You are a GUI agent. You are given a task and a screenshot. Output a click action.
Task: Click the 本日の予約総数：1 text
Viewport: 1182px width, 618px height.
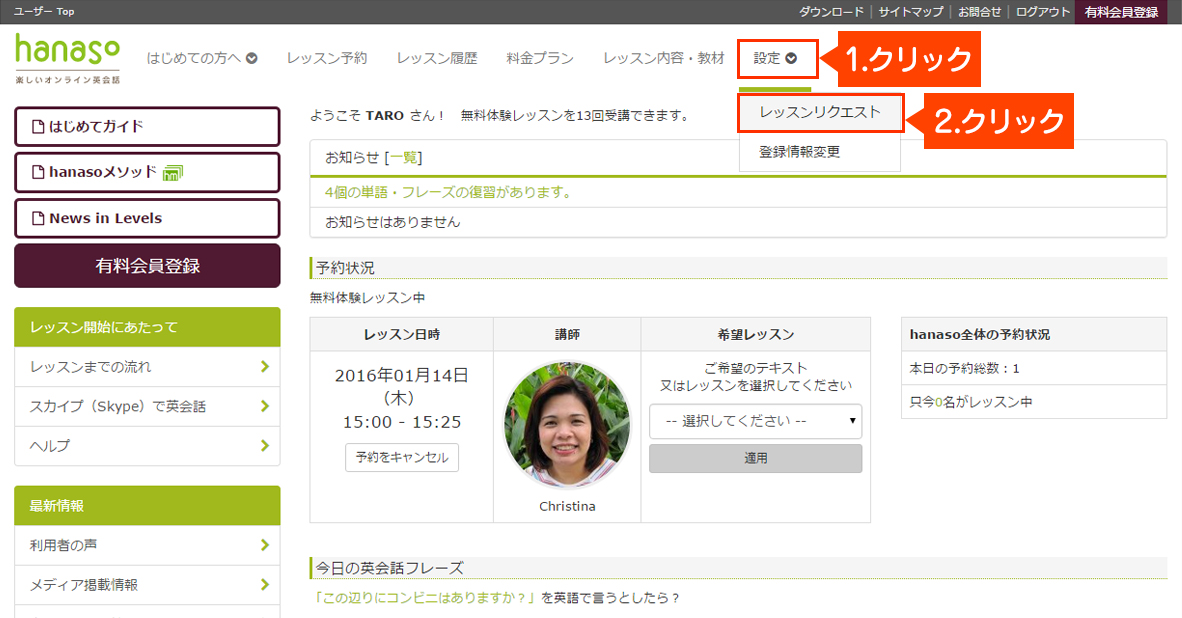(964, 369)
